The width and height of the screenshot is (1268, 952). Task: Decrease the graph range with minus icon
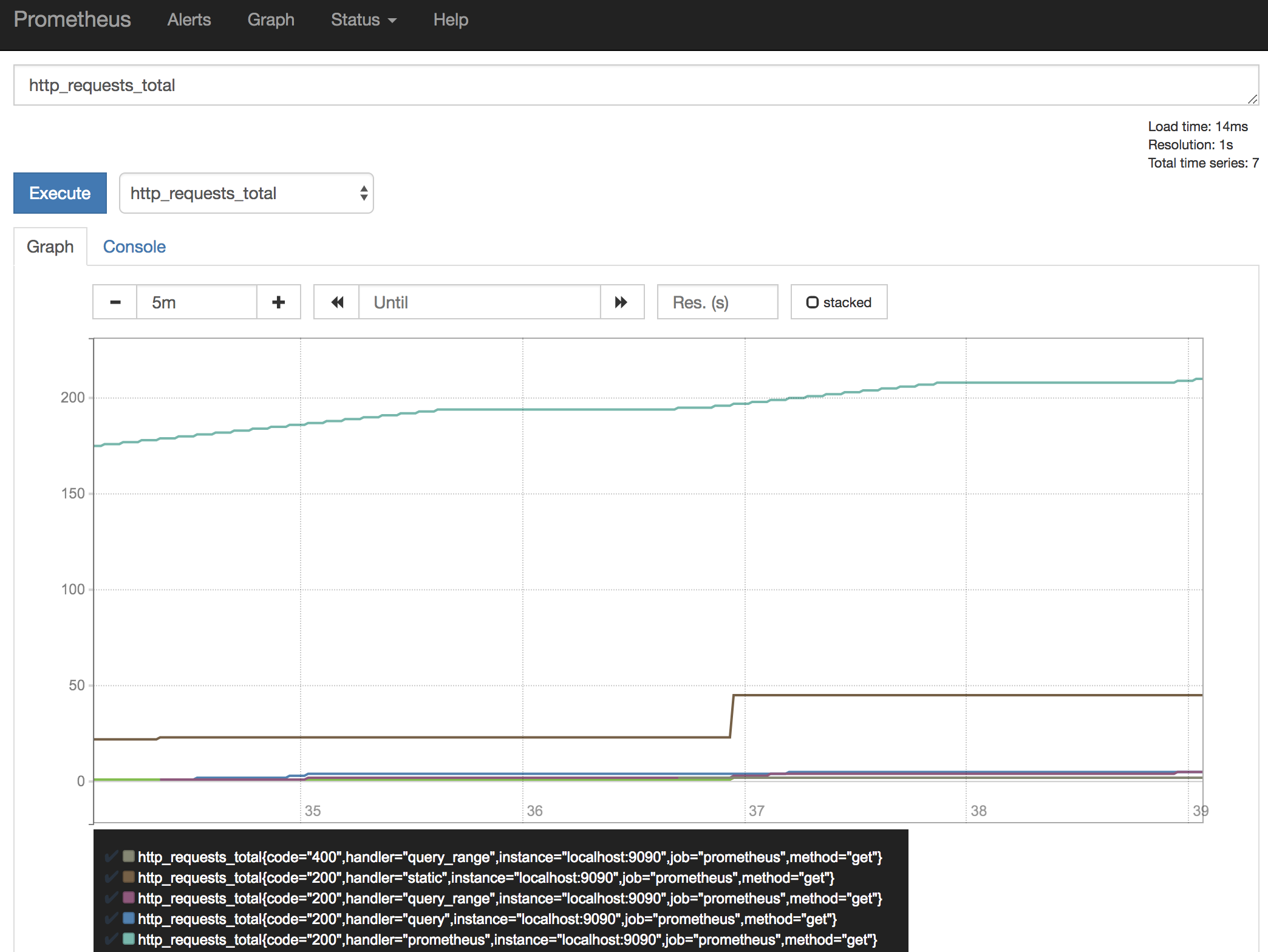(x=115, y=302)
